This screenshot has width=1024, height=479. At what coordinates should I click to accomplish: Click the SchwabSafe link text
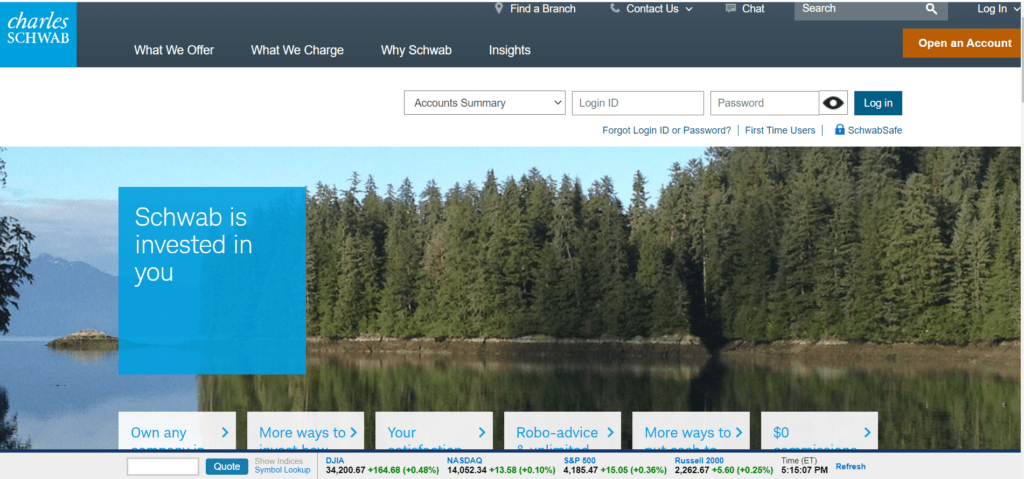tap(874, 130)
